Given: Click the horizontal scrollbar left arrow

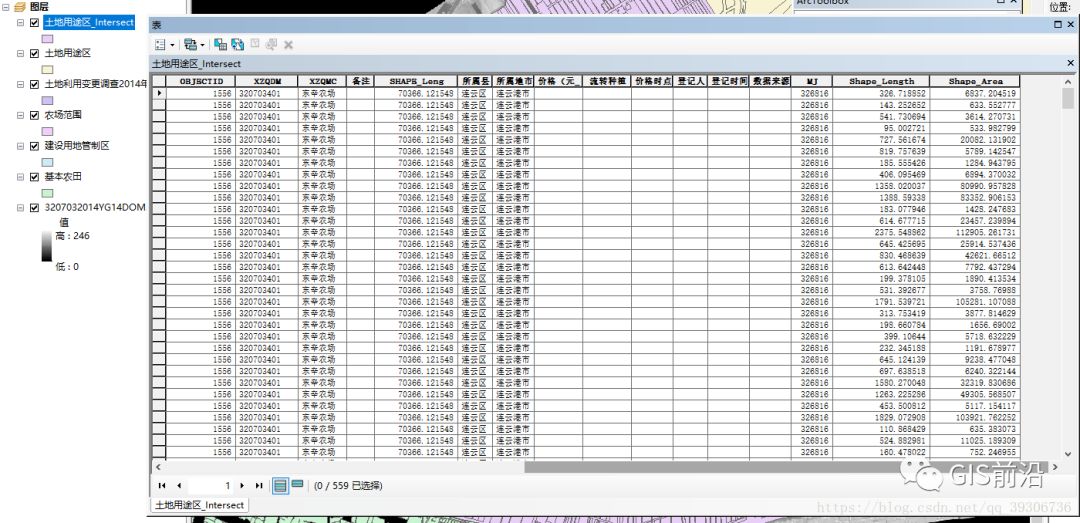Looking at the screenshot, I should pyautogui.click(x=158, y=467).
